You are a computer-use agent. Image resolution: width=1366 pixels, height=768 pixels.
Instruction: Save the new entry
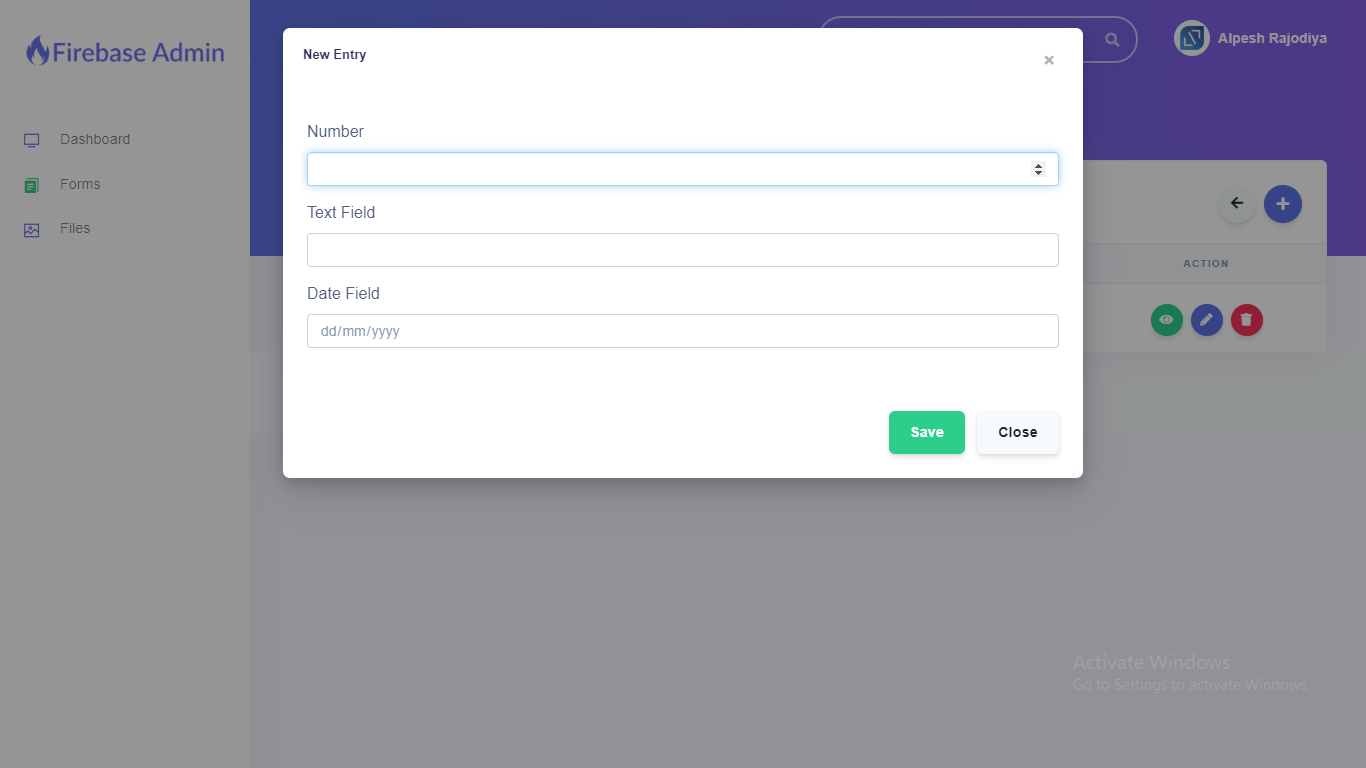point(926,432)
